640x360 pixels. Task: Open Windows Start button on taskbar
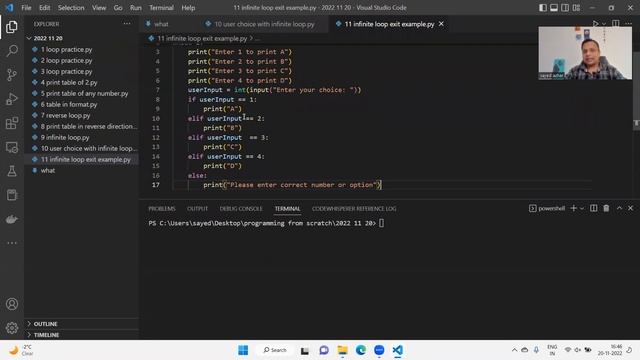(243, 350)
